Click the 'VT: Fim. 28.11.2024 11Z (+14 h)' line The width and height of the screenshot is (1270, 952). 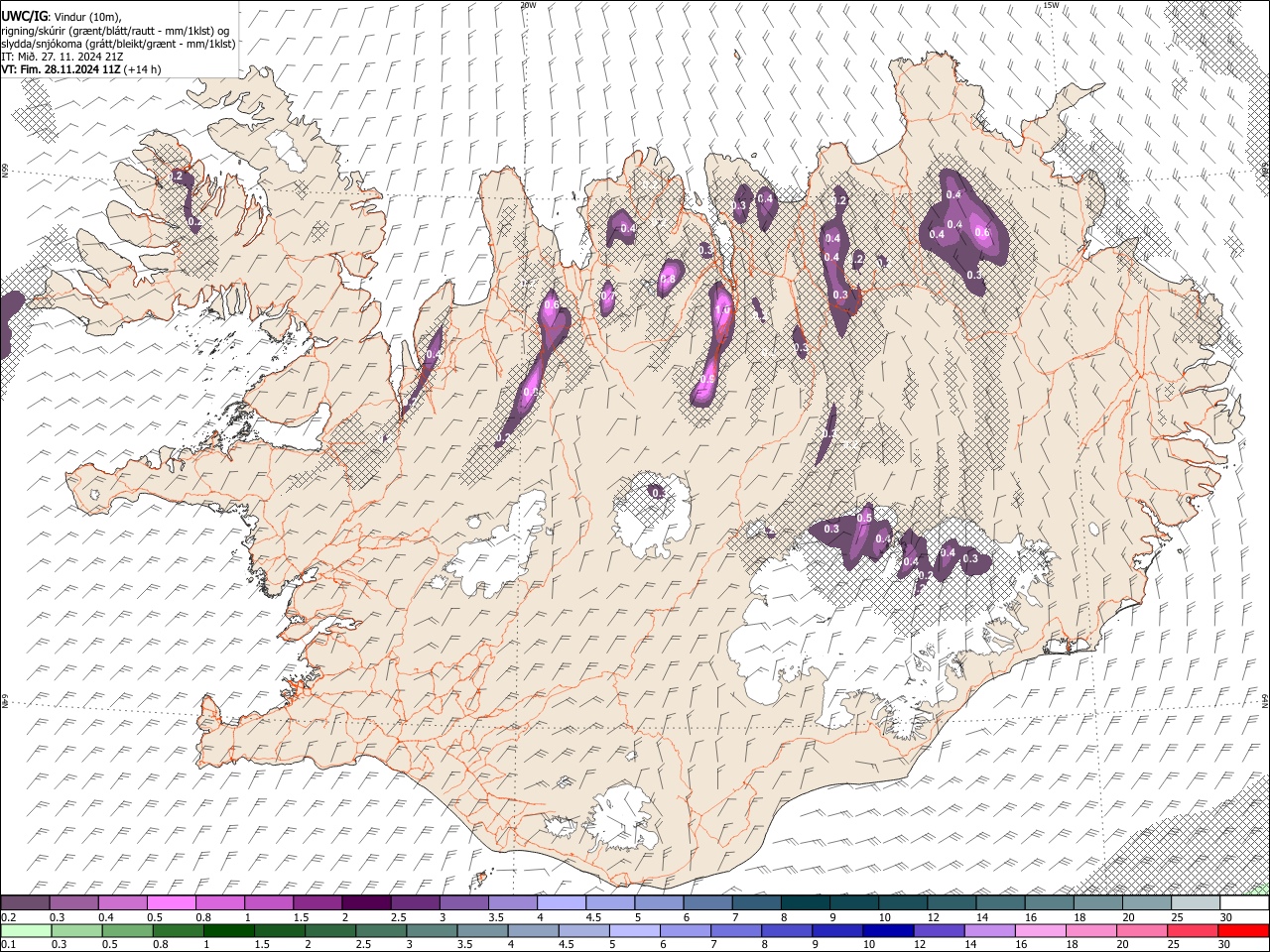[x=81, y=69]
